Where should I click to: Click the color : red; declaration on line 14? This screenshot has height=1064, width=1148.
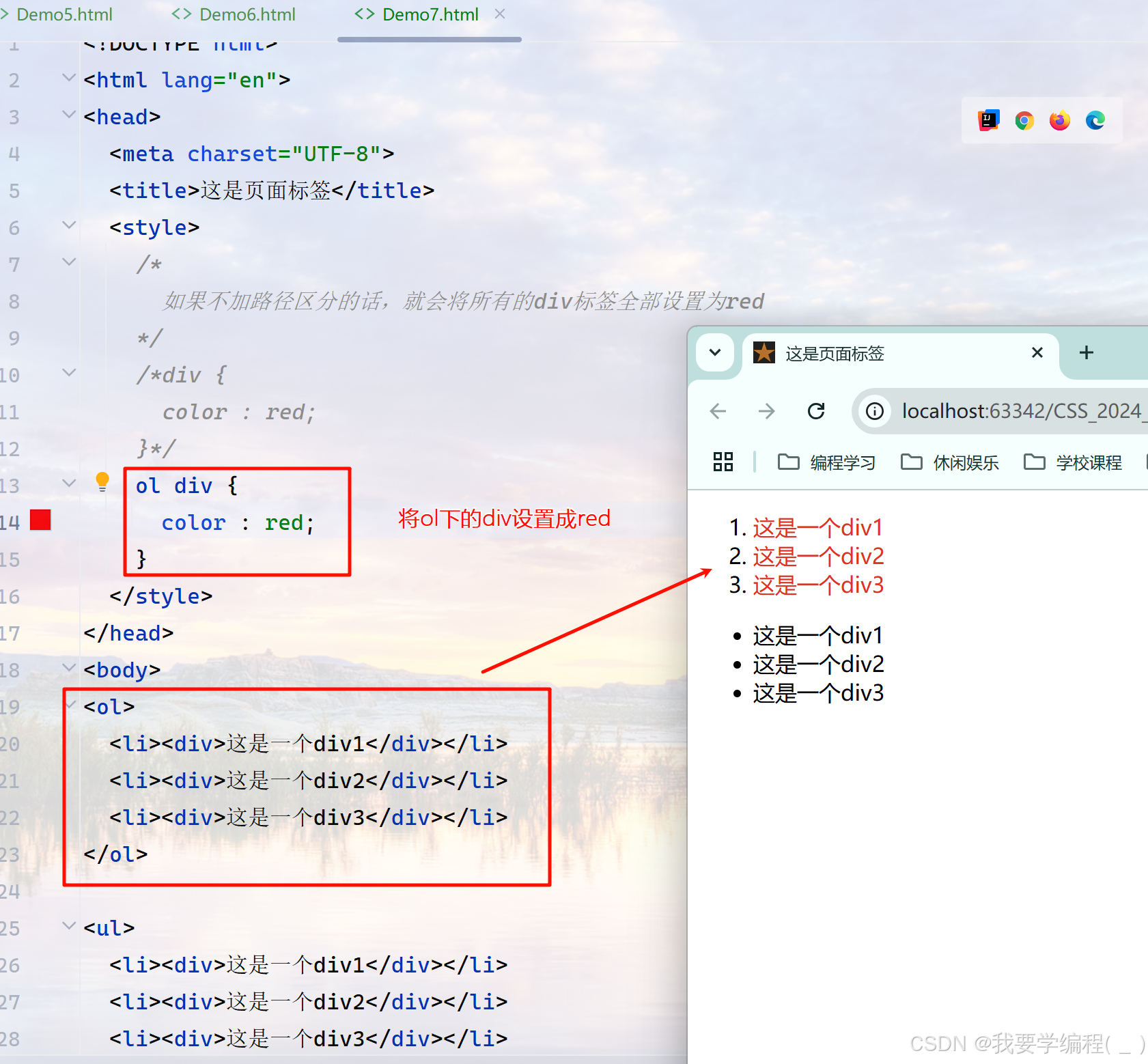238,522
